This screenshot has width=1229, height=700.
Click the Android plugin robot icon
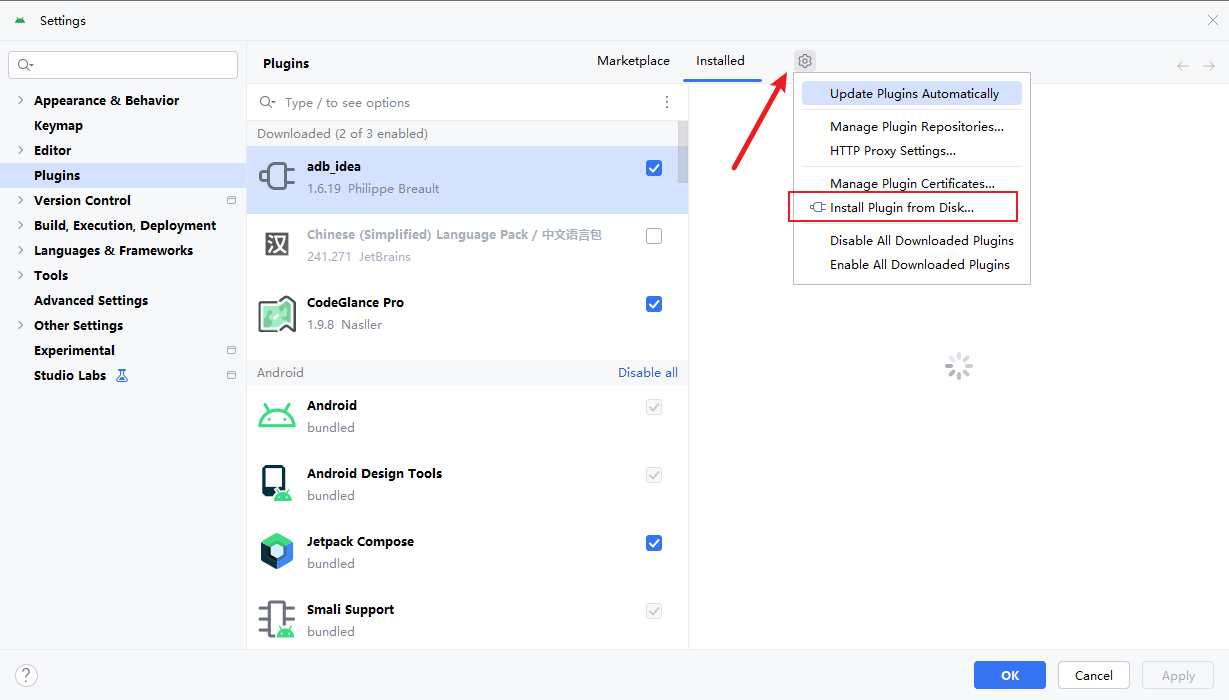click(277, 416)
